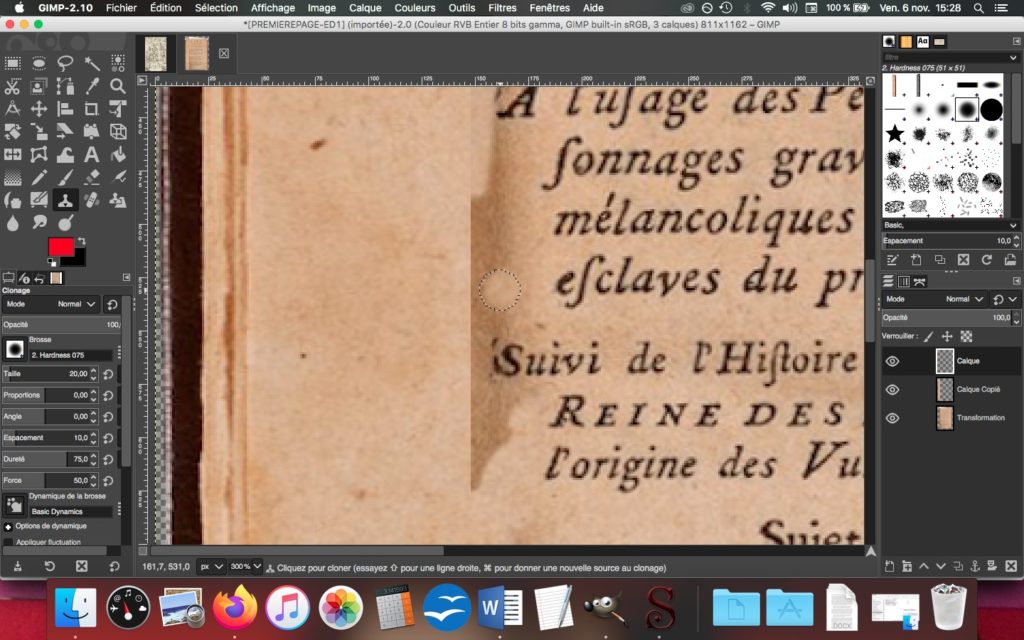Click the Spotlight search icon in menu bar
Image resolution: width=1024 pixels, height=640 pixels.
click(x=978, y=8)
